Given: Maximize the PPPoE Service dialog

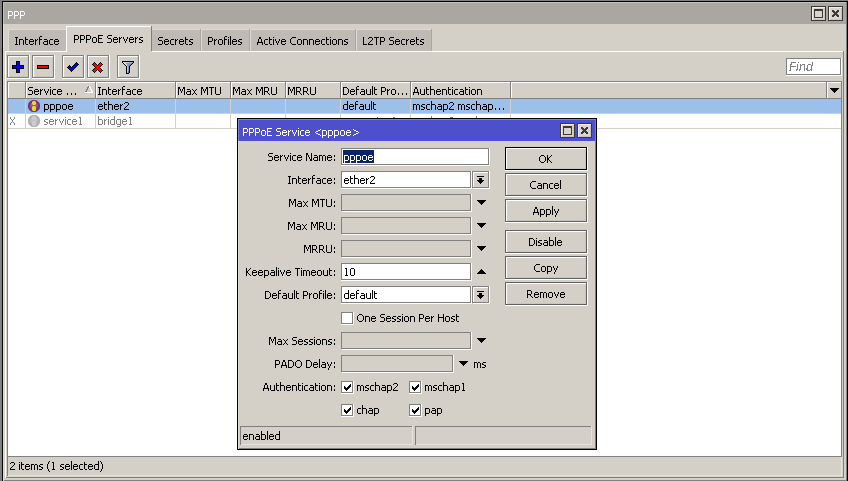Looking at the screenshot, I should pyautogui.click(x=567, y=131).
